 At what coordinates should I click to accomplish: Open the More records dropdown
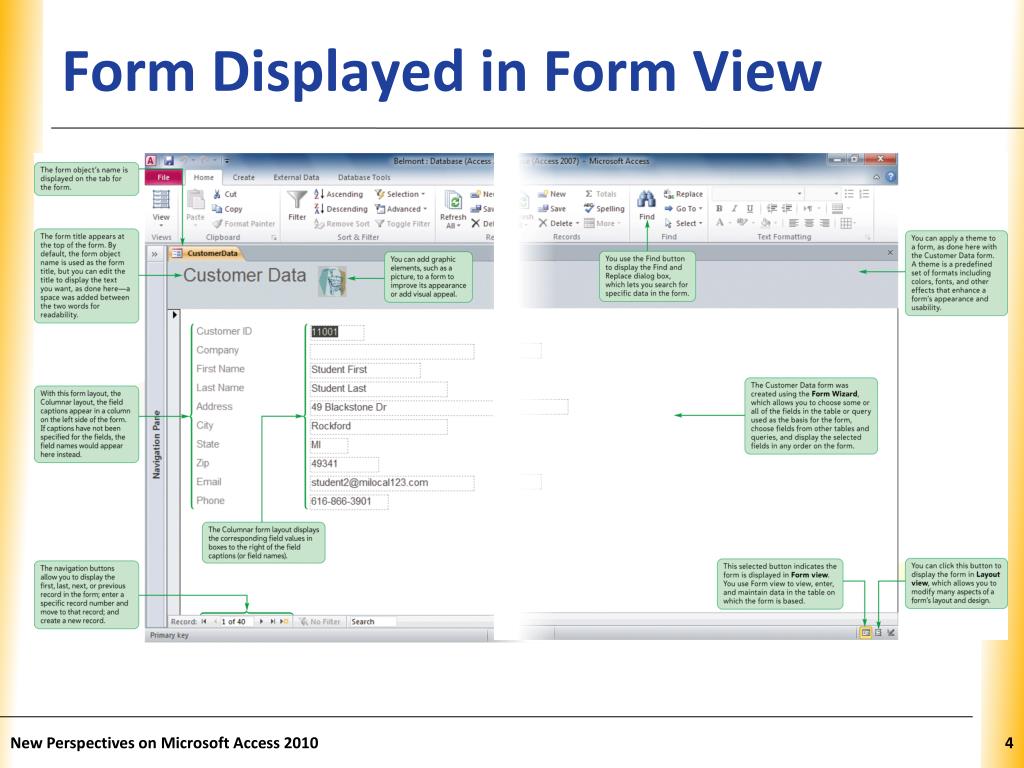(601, 223)
